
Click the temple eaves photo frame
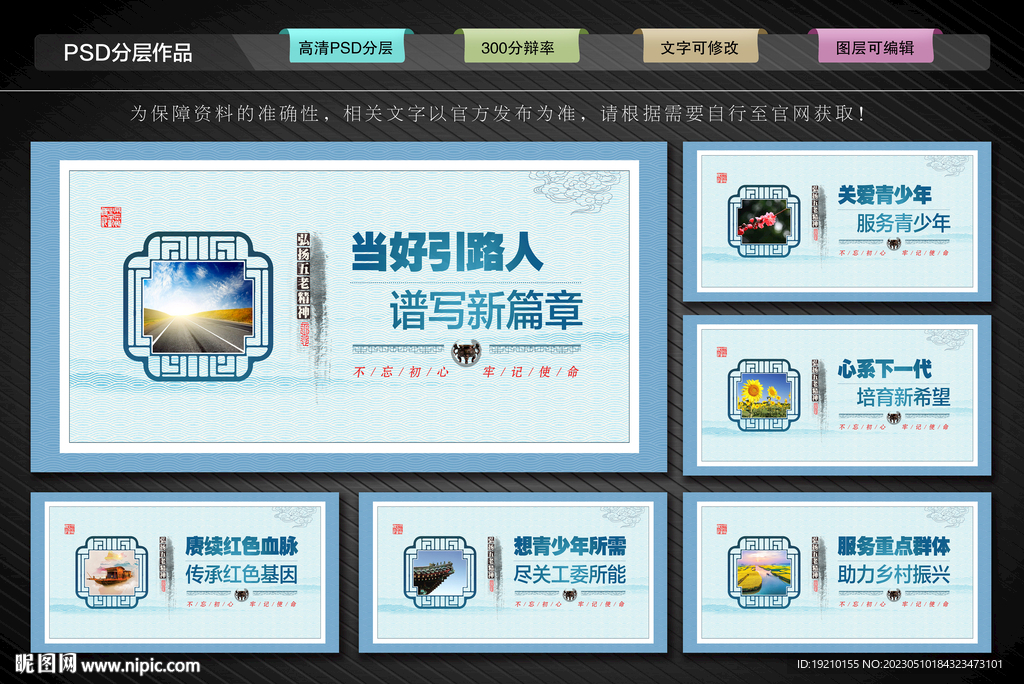point(440,572)
